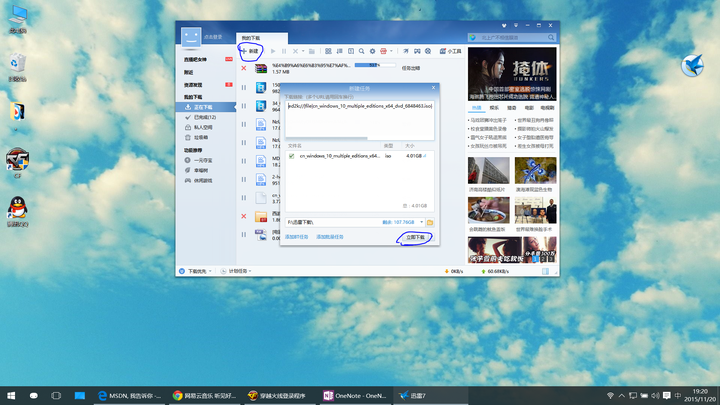This screenshot has height=405, width=720.
Task: Switch to the 我的下载 tab
Action: pos(262,38)
